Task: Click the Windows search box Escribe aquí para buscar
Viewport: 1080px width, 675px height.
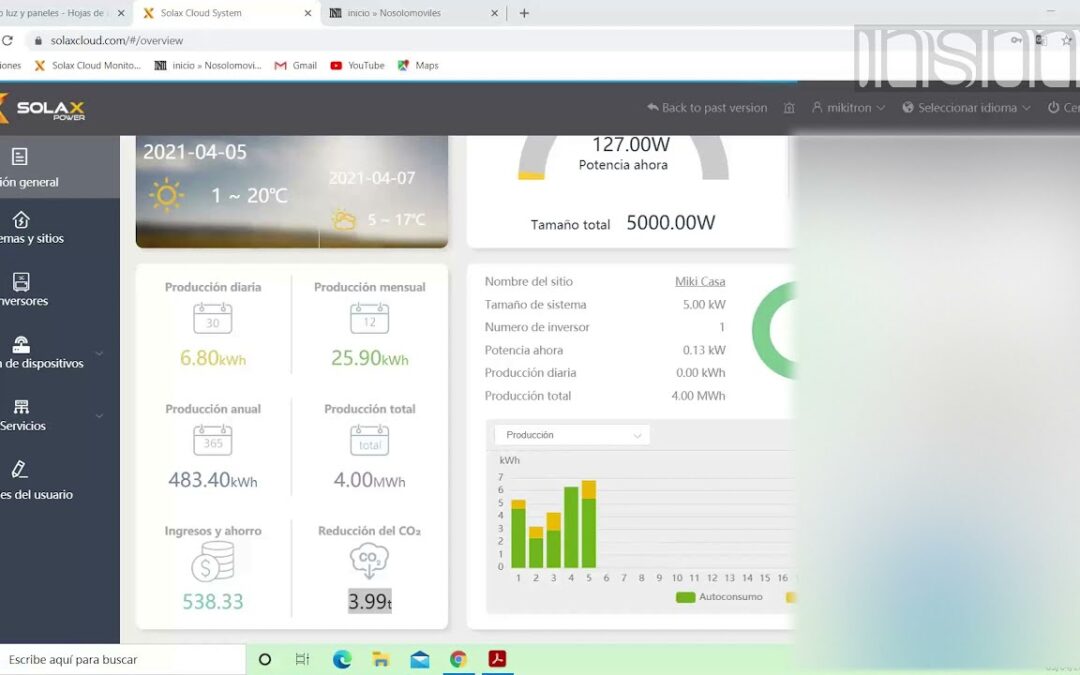Action: pos(123,660)
